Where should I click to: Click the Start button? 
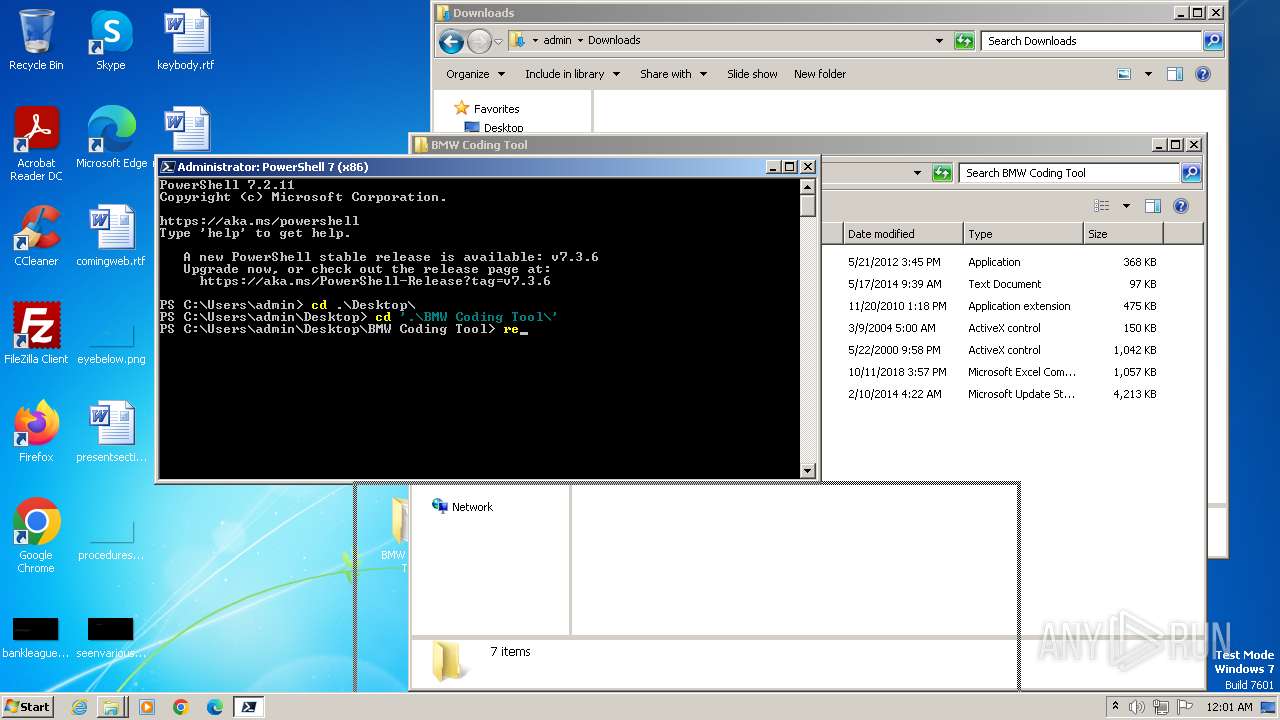28,706
